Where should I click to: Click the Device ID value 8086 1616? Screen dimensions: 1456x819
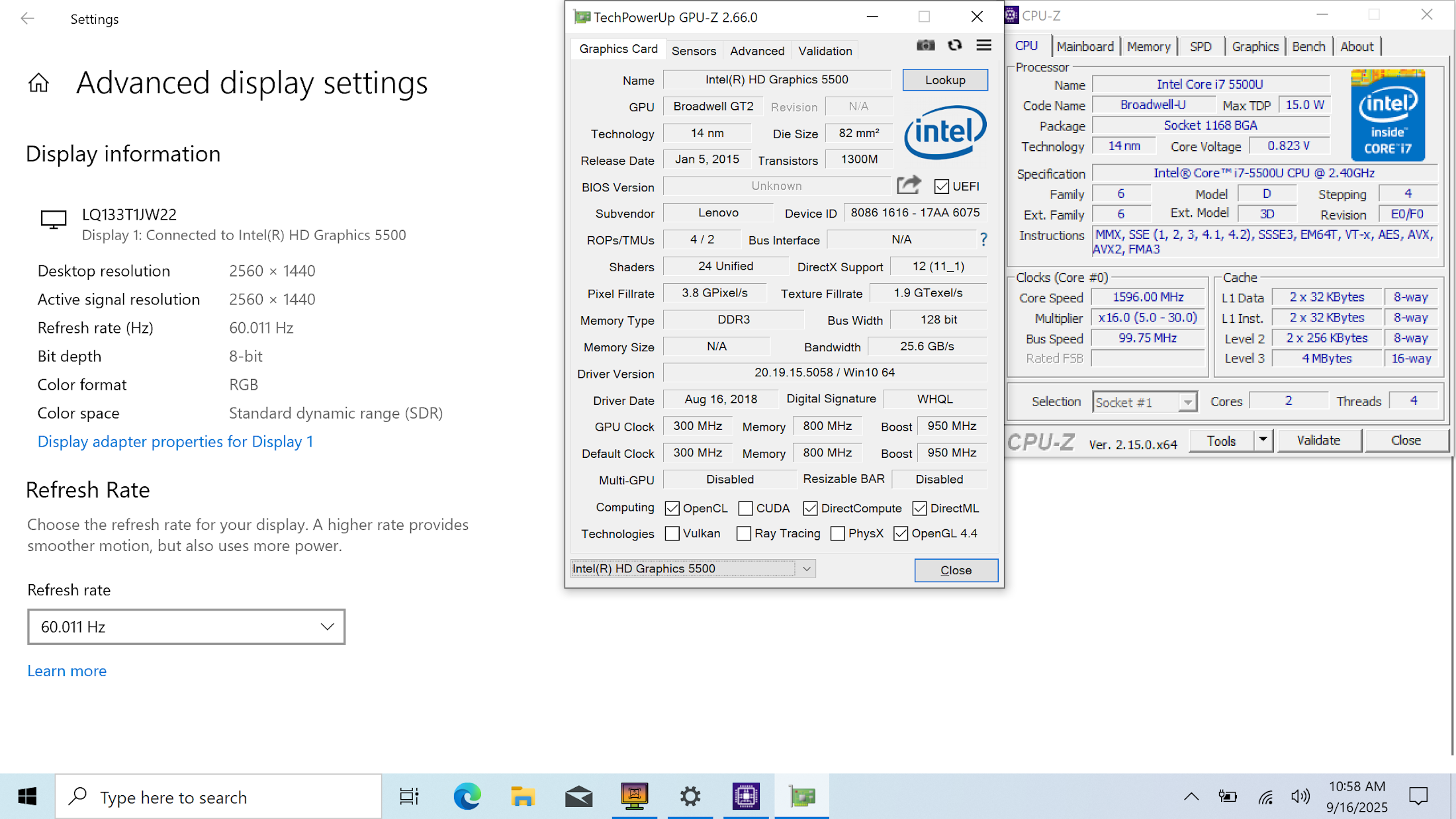click(915, 212)
